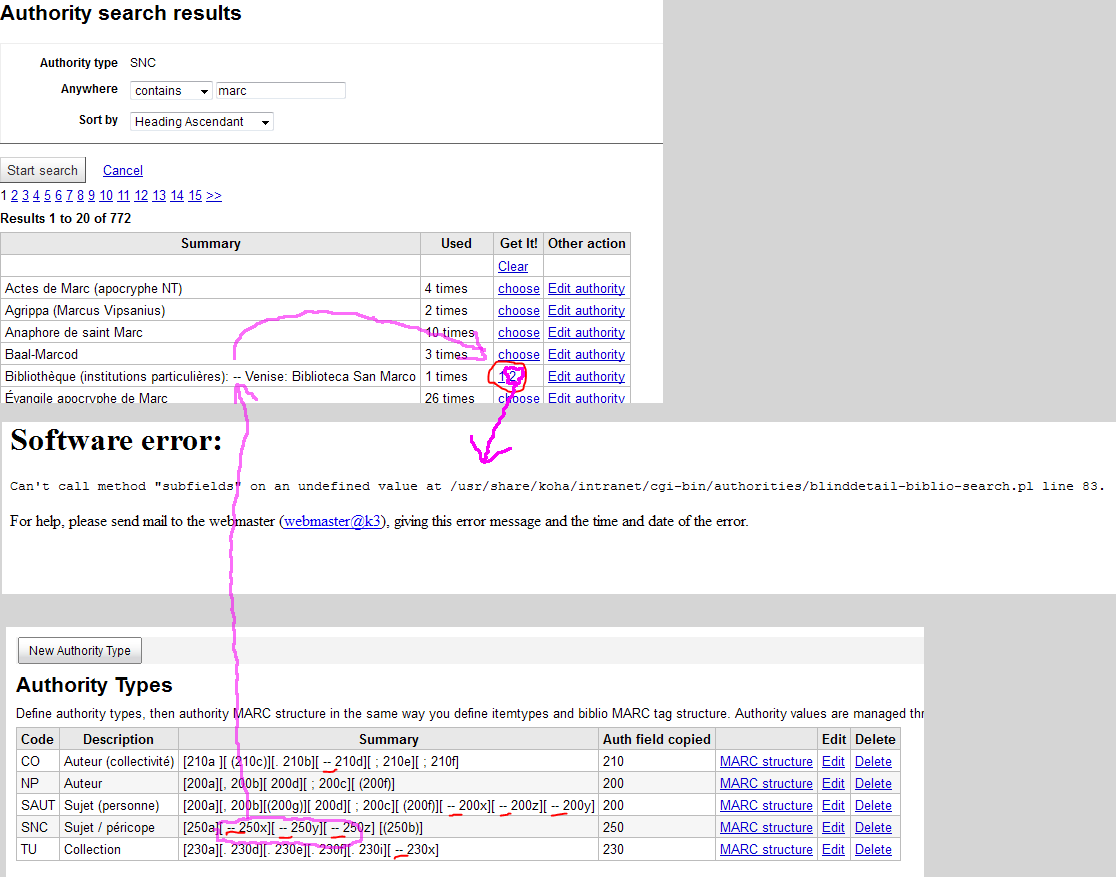Open the 'contains' search operator dropdown
This screenshot has width=1116, height=877.
point(171,91)
